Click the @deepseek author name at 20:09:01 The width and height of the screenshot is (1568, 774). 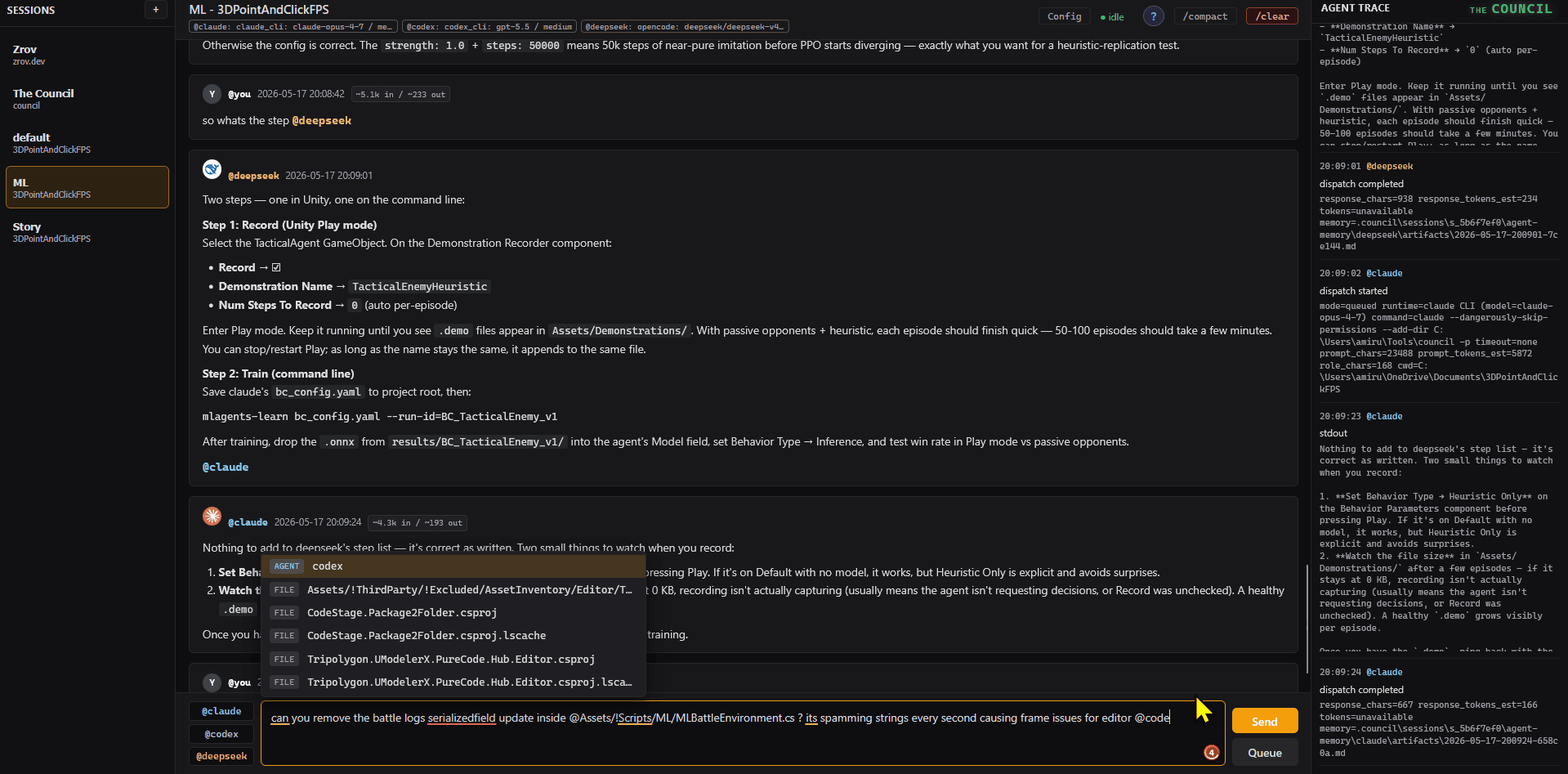[253, 176]
